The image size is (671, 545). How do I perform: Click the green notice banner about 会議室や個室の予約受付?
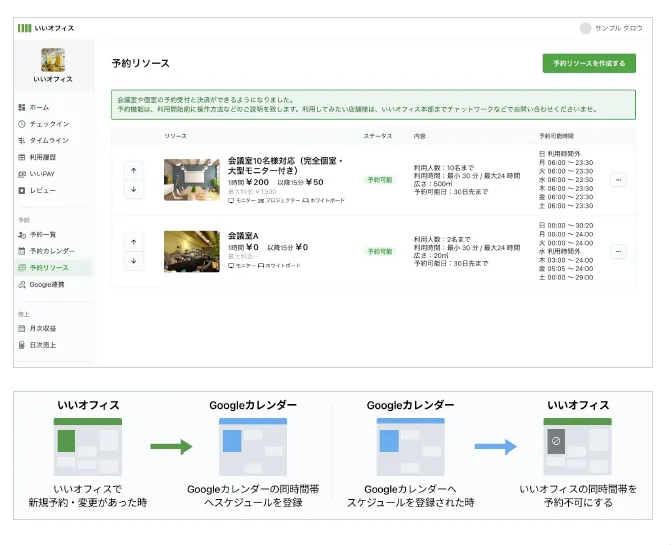pyautogui.click(x=373, y=104)
